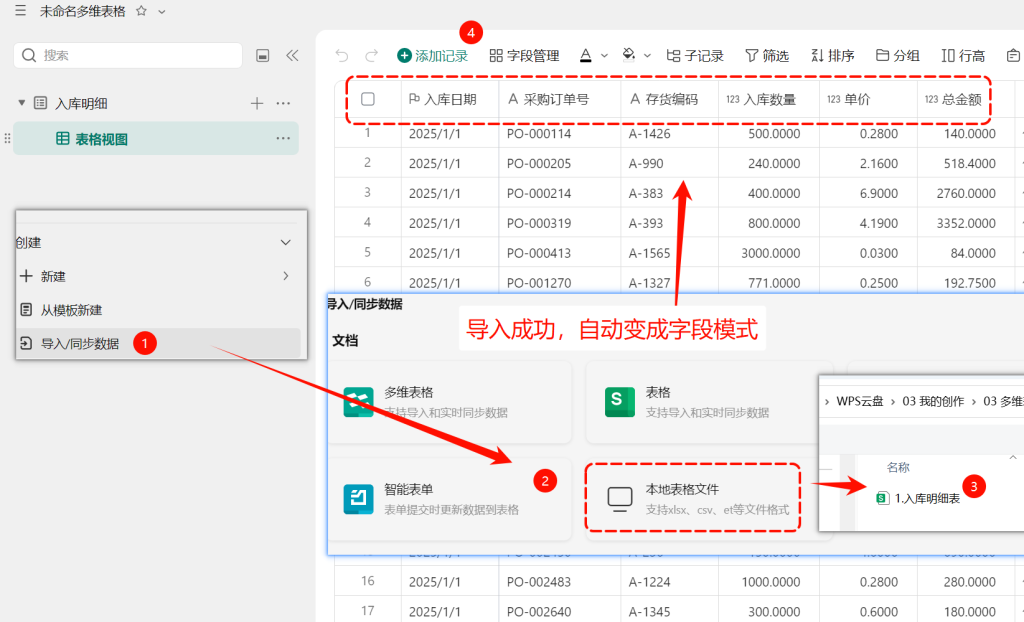Toggle the select-all header checkbox
This screenshot has height=622, width=1024.
(368, 99)
